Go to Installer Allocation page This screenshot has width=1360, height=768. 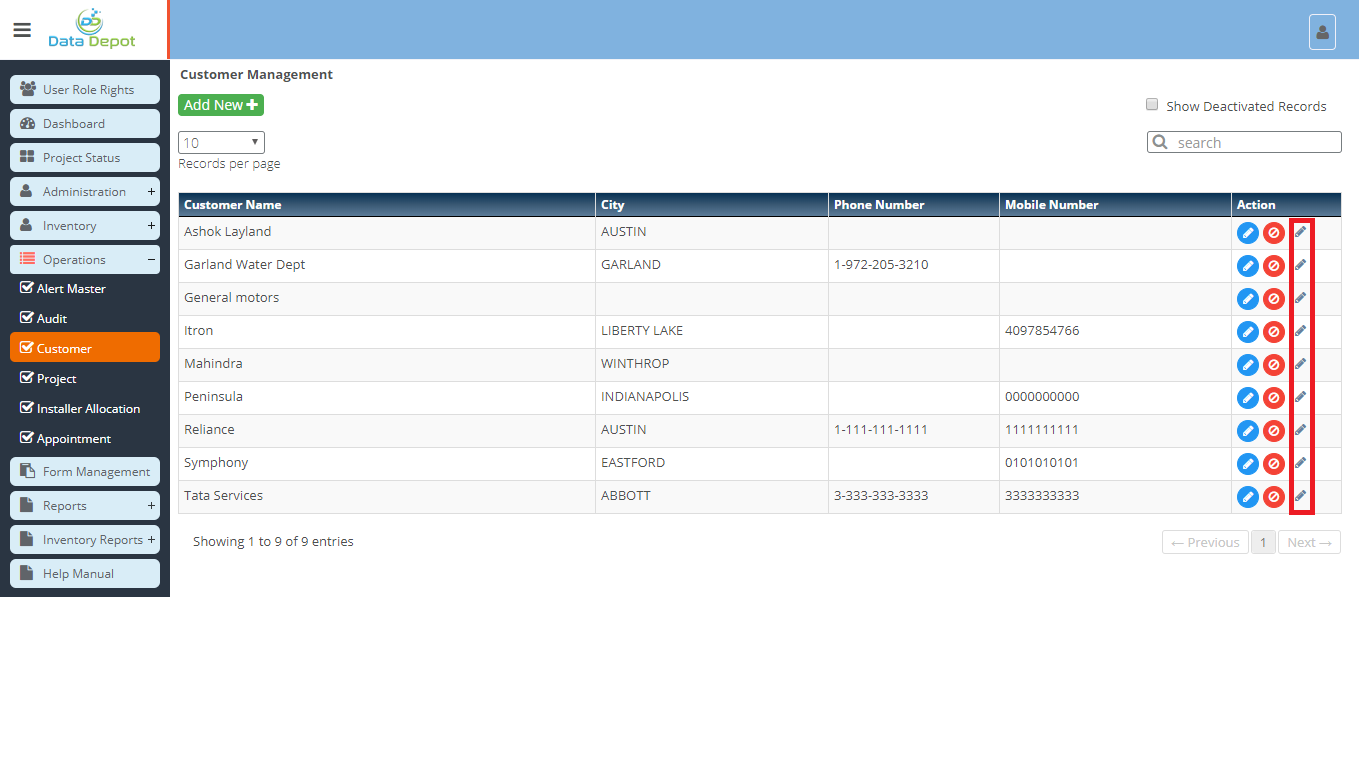(88, 409)
